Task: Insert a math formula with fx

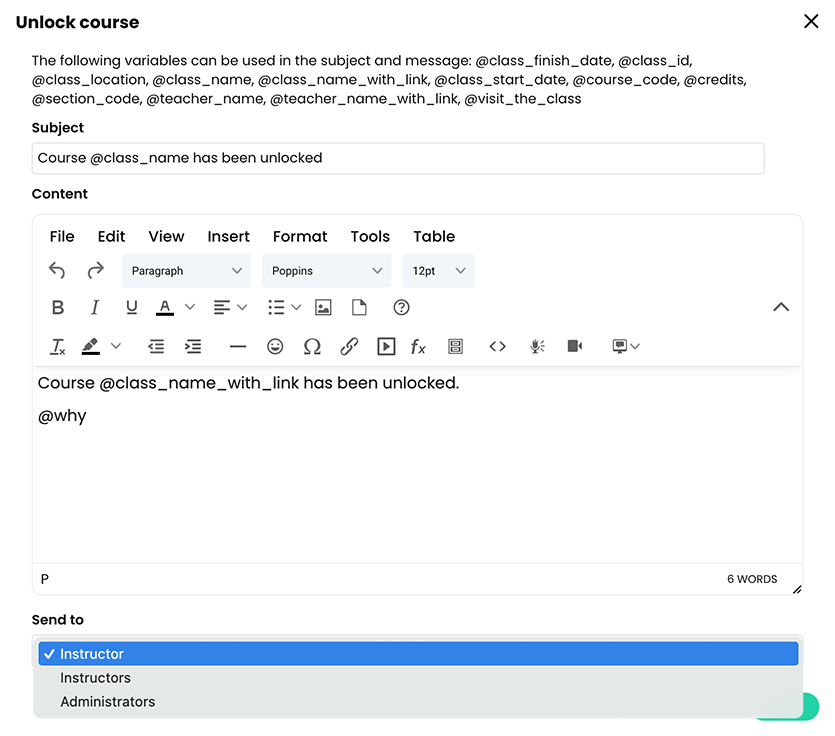Action: click(417, 346)
